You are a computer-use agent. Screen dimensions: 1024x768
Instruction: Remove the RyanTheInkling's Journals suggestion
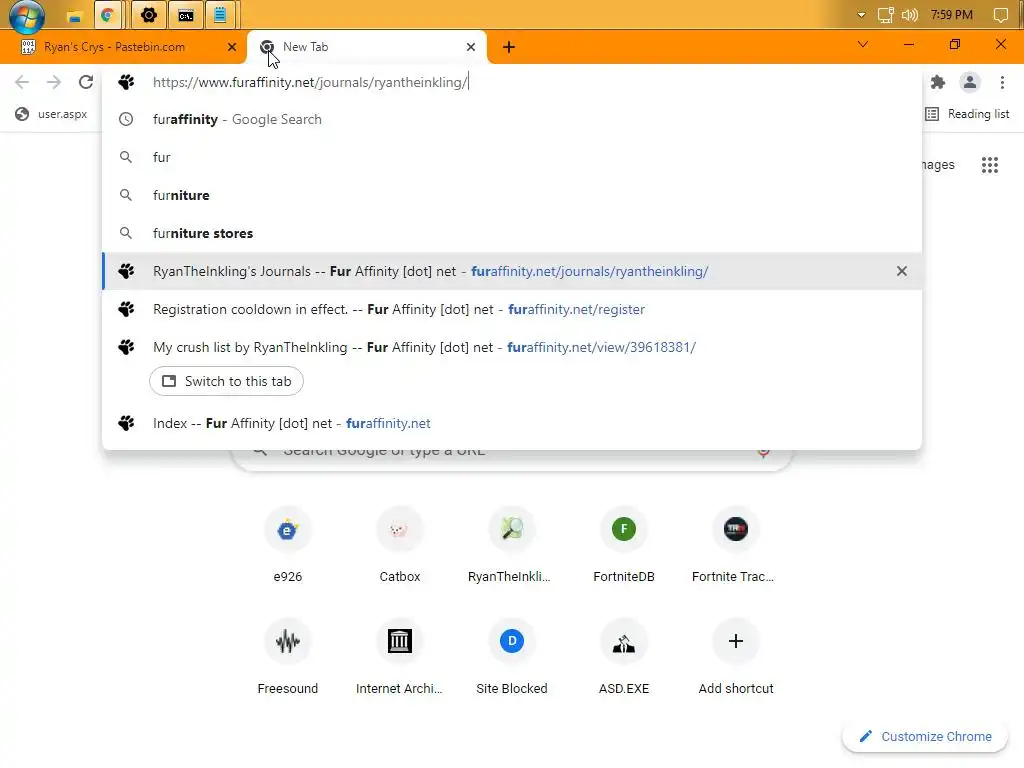coord(902,271)
